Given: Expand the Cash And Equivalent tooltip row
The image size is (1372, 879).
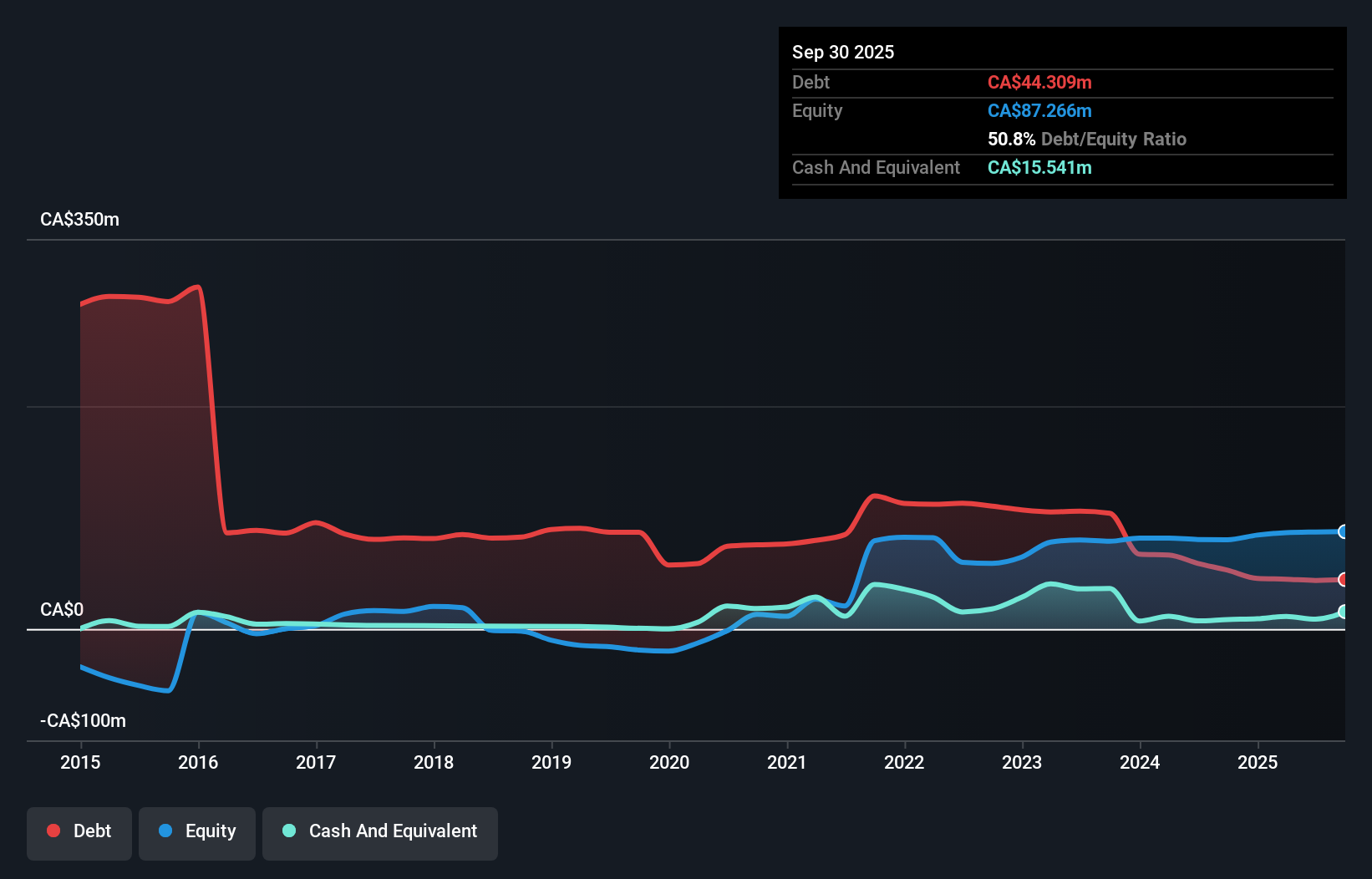Looking at the screenshot, I should (x=876, y=167).
